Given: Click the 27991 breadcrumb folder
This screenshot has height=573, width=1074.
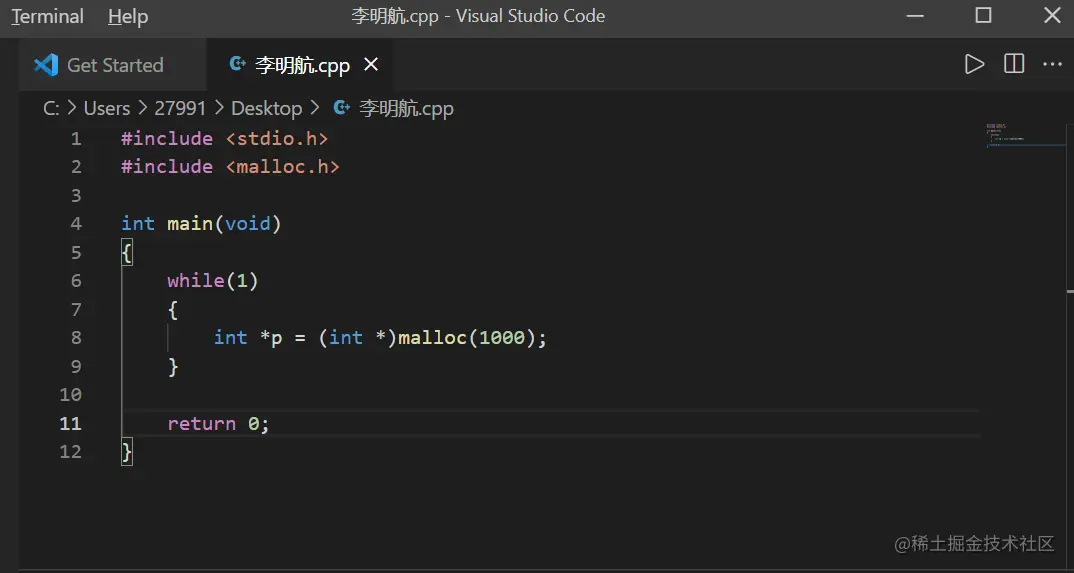Looking at the screenshot, I should pos(180,108).
